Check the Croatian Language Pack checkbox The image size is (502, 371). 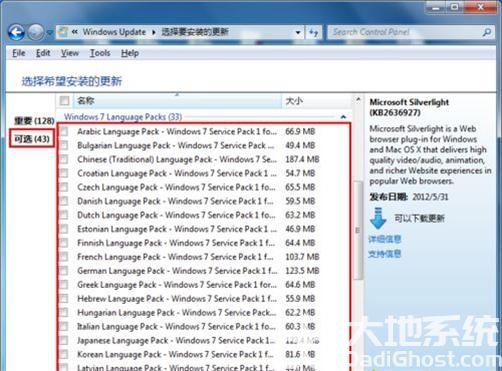[x=64, y=173]
